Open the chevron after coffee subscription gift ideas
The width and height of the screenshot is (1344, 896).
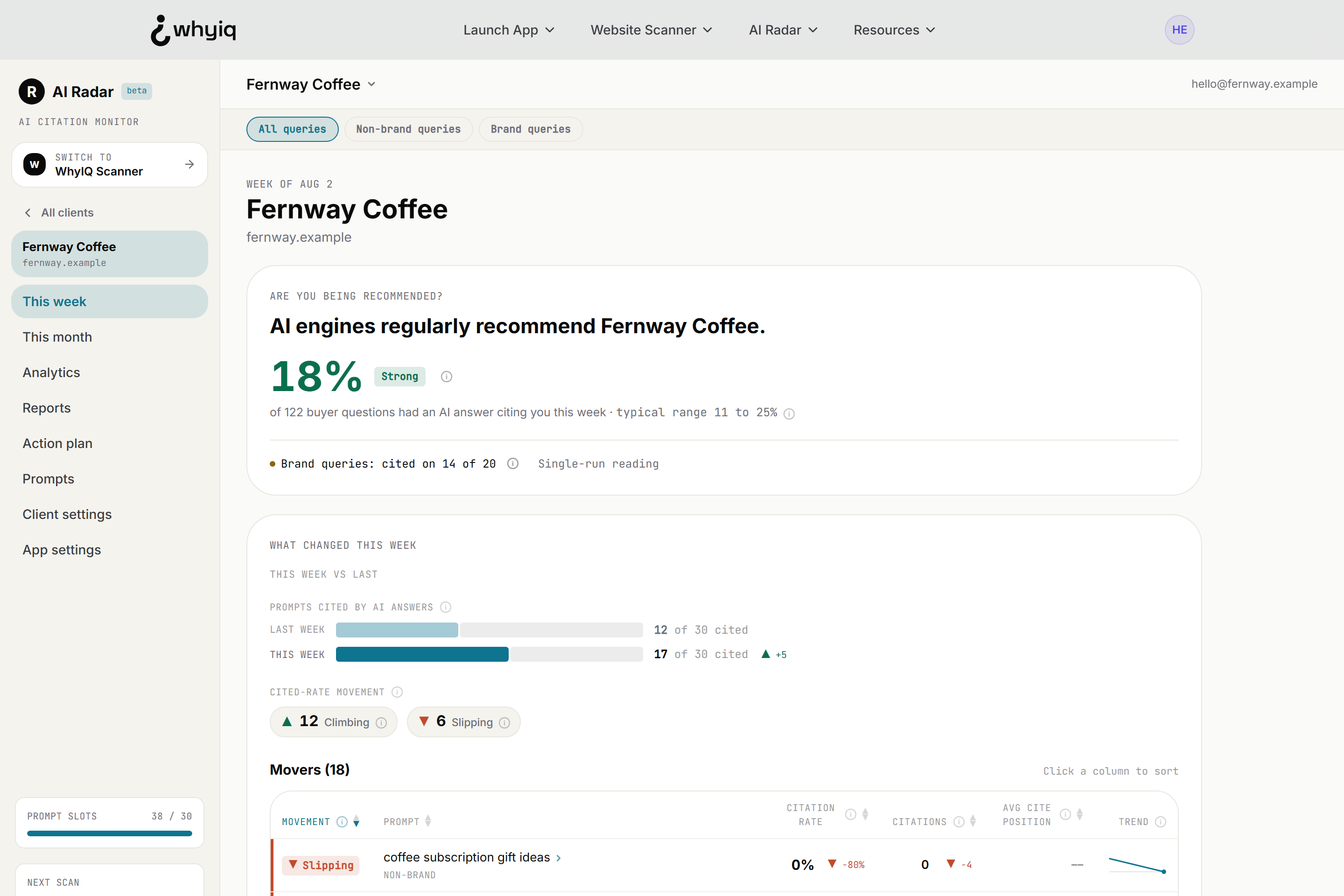tap(558, 858)
